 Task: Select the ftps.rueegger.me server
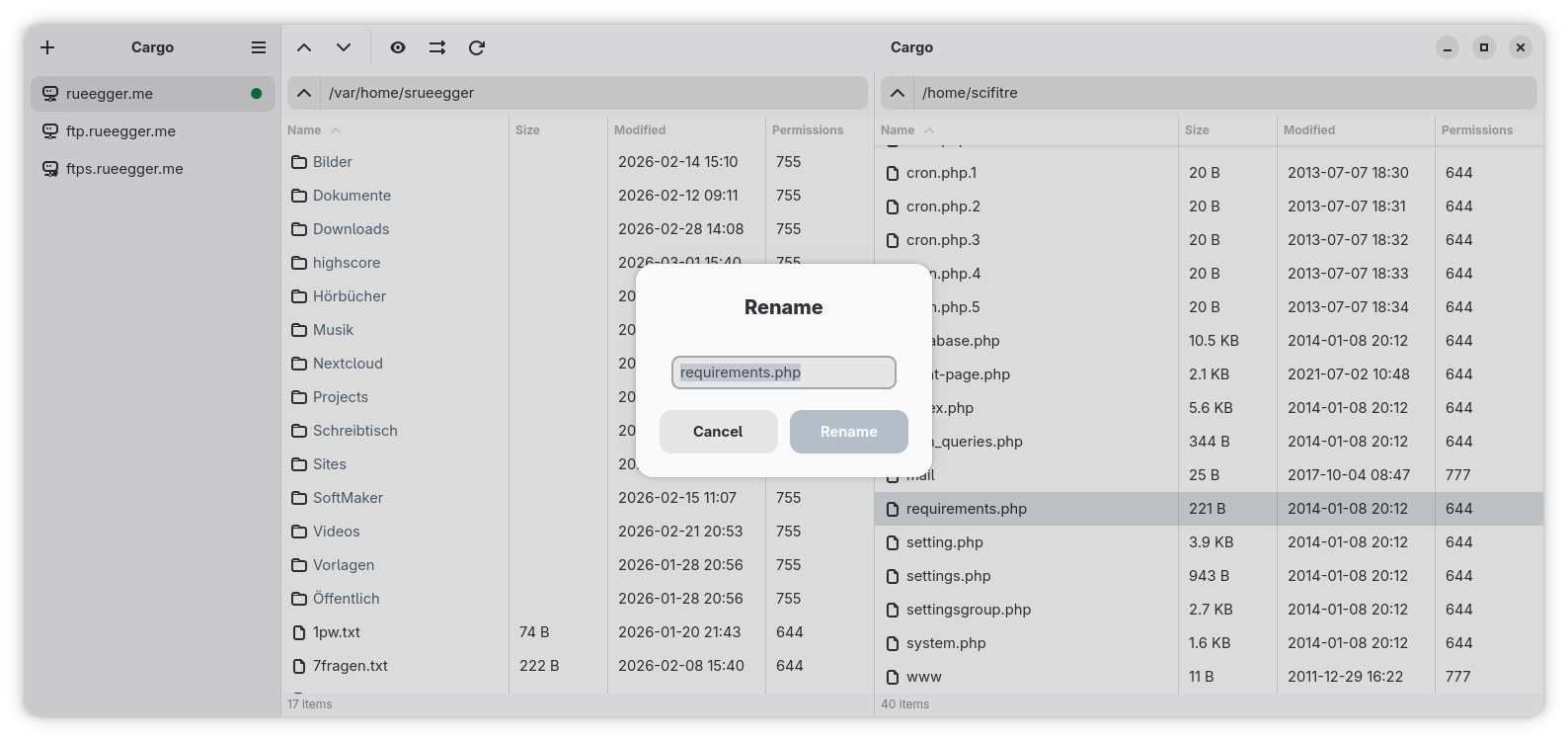pos(153,169)
